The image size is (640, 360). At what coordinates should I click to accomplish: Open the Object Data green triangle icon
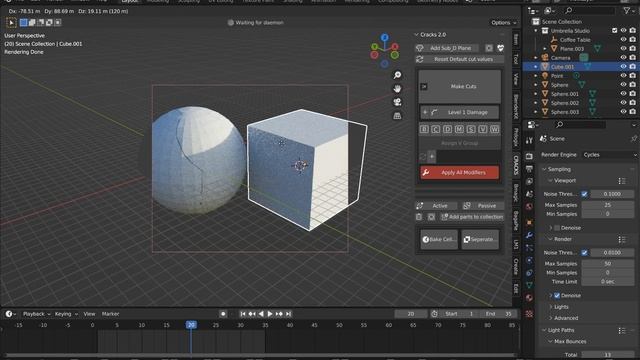(x=529, y=285)
